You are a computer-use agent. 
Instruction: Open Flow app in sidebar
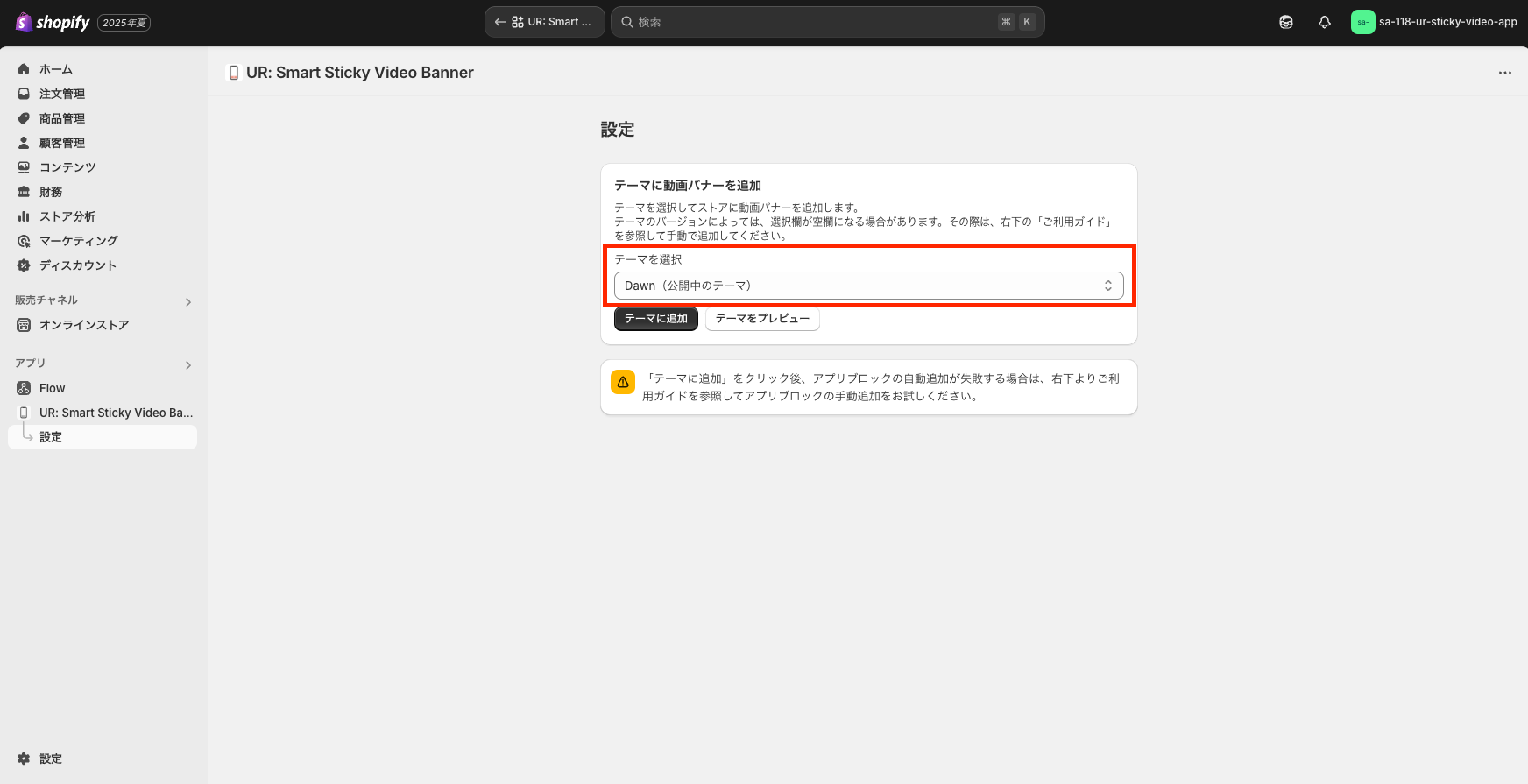pos(52,388)
